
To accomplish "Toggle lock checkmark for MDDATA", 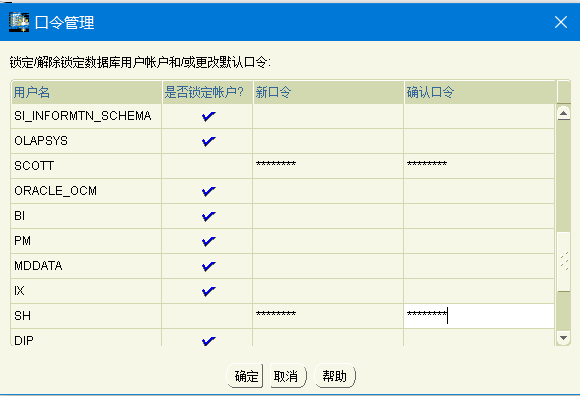I will (209, 266).
